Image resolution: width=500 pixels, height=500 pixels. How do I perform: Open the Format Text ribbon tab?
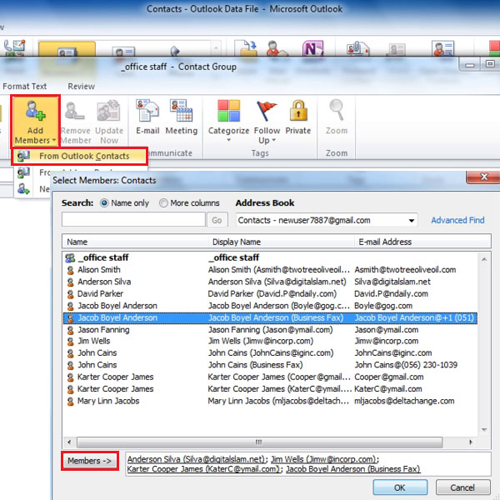25,86
